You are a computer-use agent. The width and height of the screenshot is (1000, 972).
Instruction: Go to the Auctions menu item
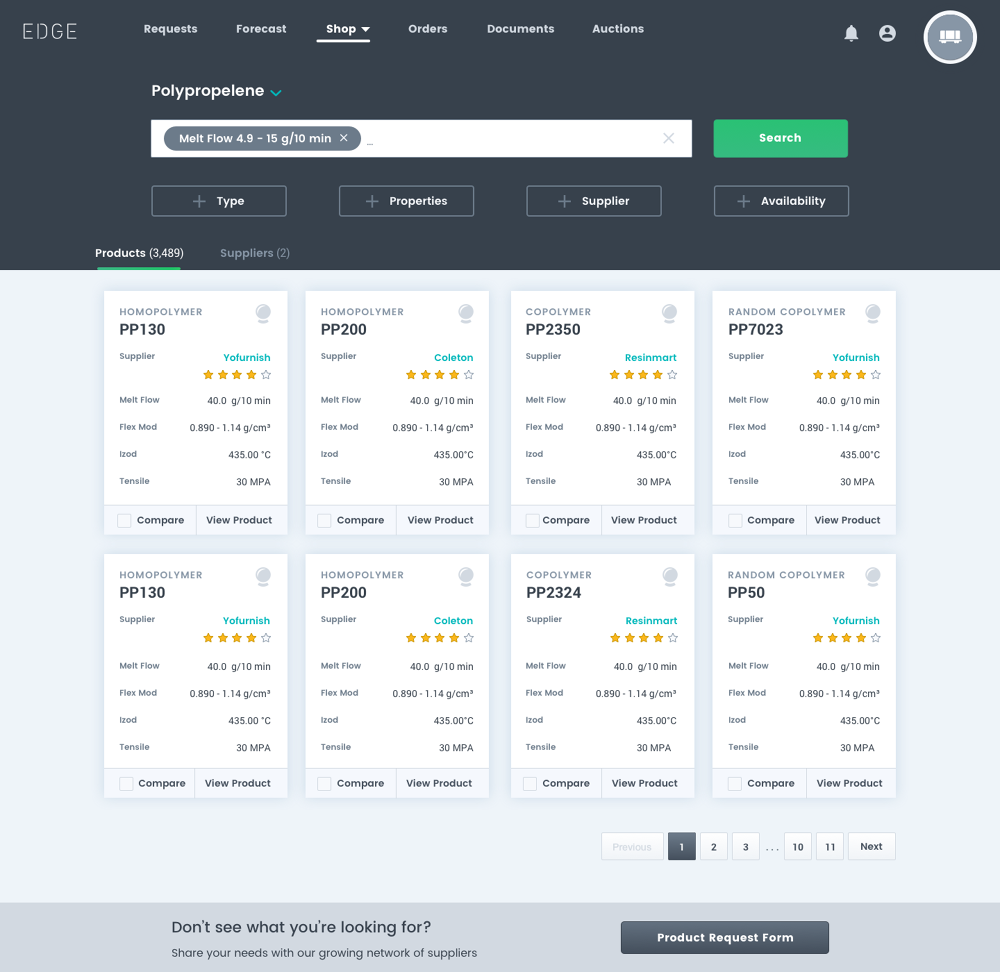tap(617, 29)
